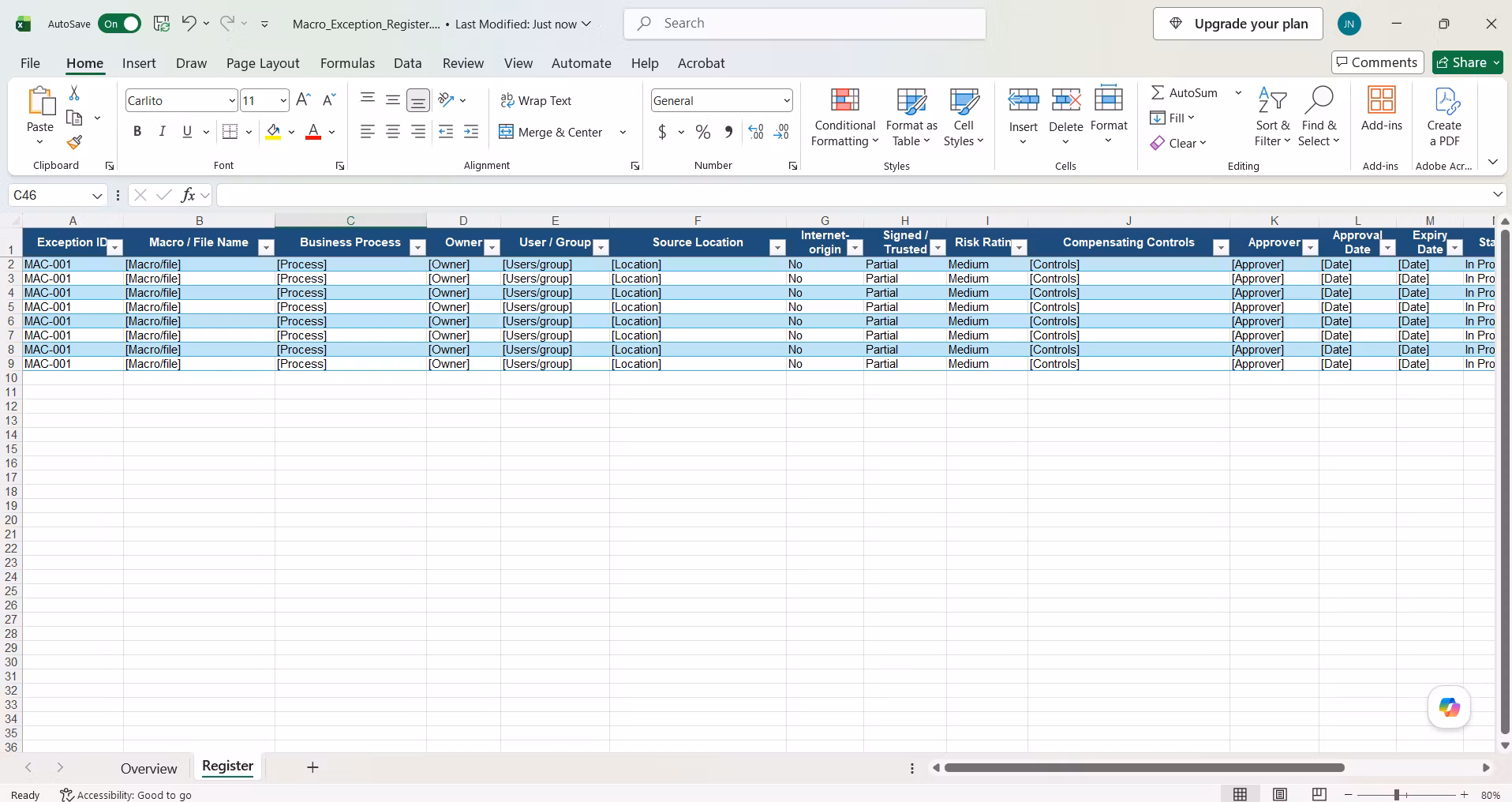Click the Create a PDF icon
This screenshot has width=1512, height=802.
pyautogui.click(x=1444, y=117)
